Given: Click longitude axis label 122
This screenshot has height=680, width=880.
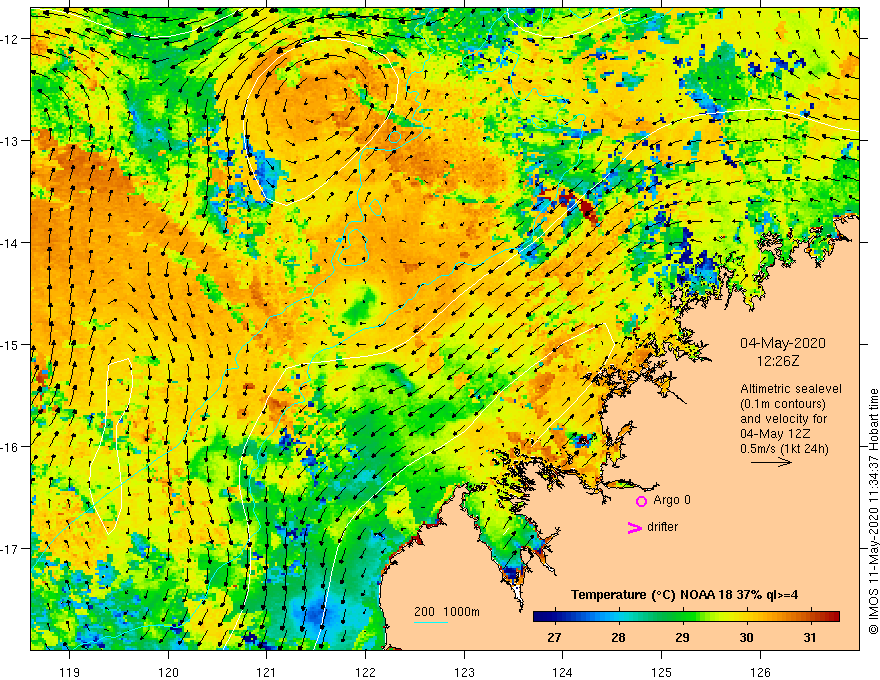Looking at the screenshot, I should pos(365,672).
